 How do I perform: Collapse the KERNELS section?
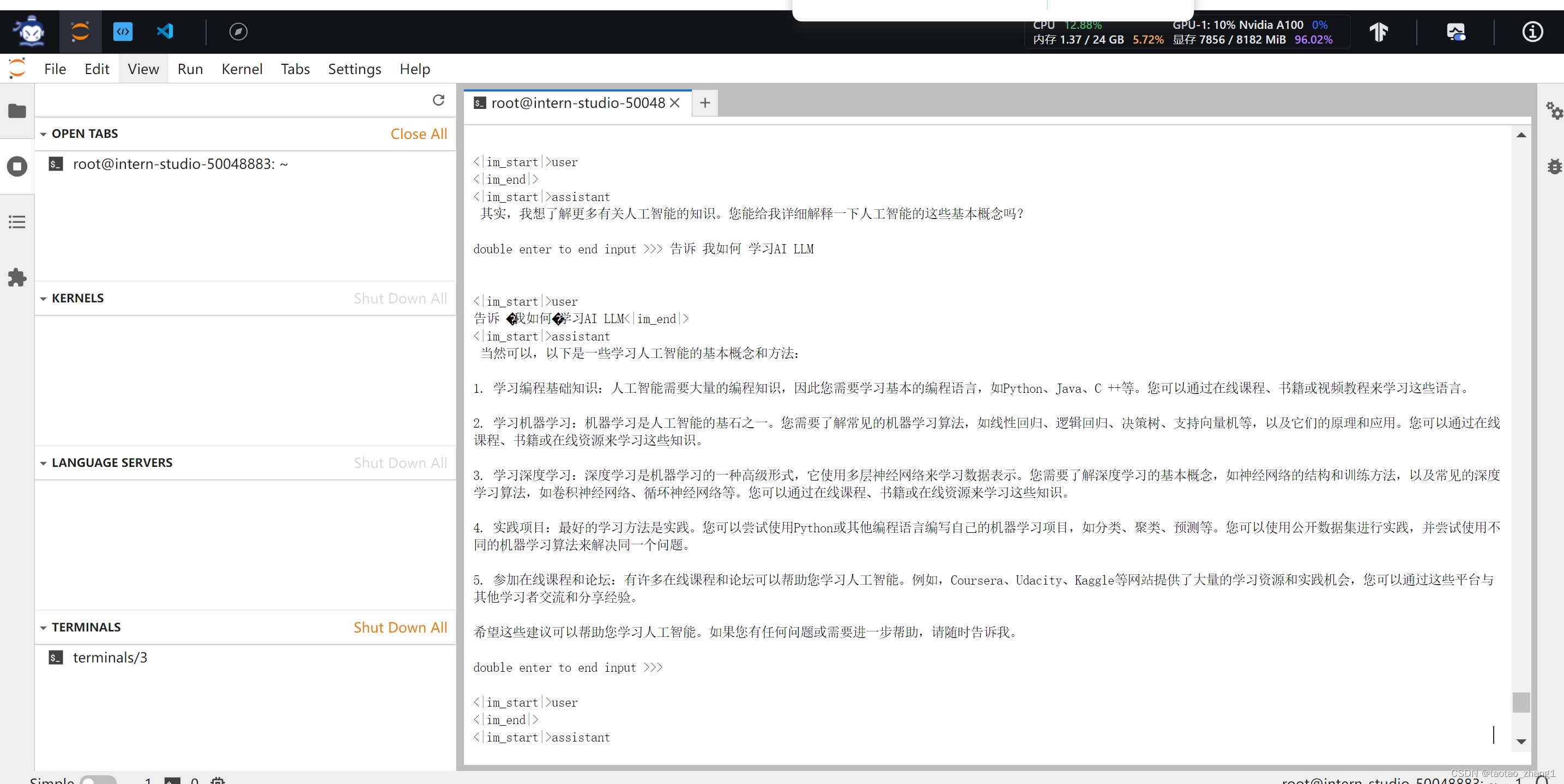[x=43, y=298]
